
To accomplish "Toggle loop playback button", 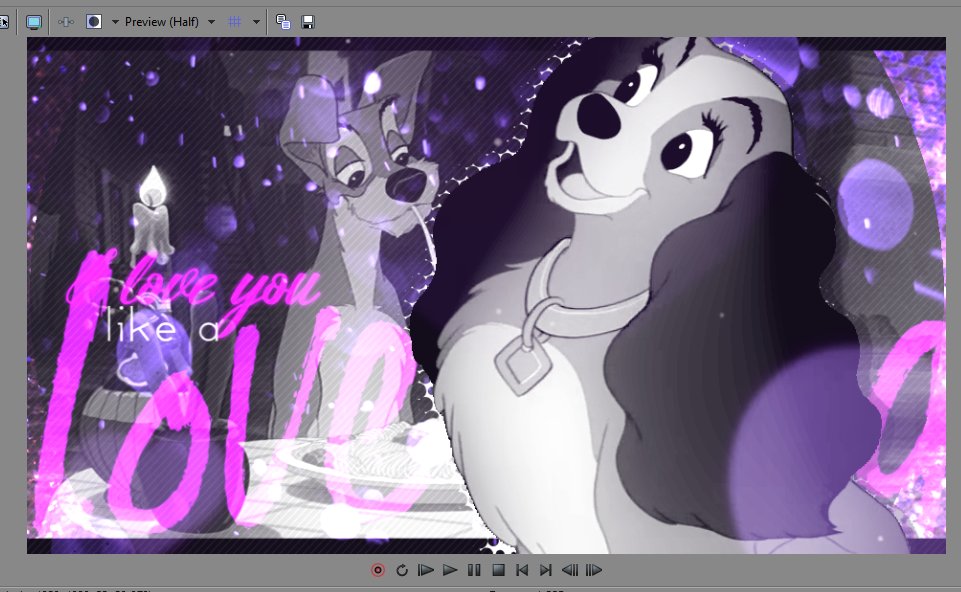I will 401,570.
